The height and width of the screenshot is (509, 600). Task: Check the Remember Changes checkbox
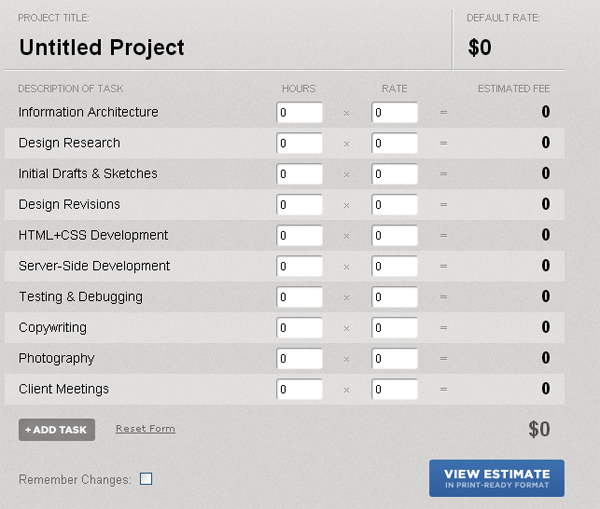click(x=146, y=479)
